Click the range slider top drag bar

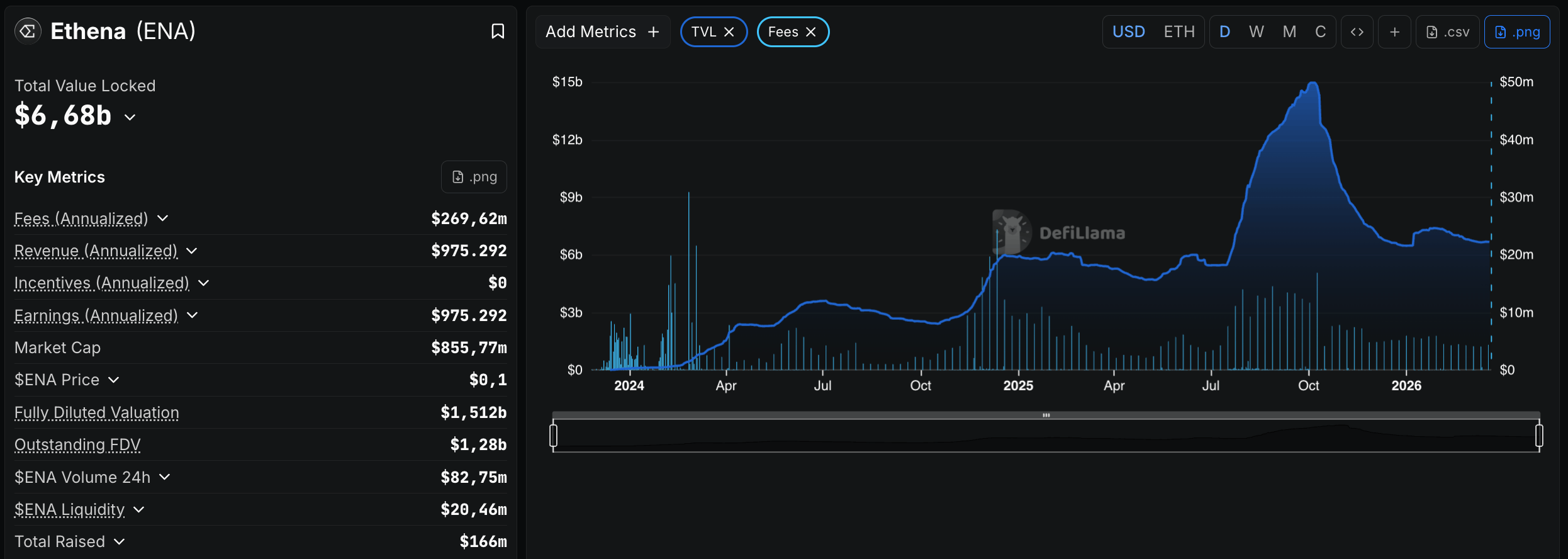pos(1046,415)
